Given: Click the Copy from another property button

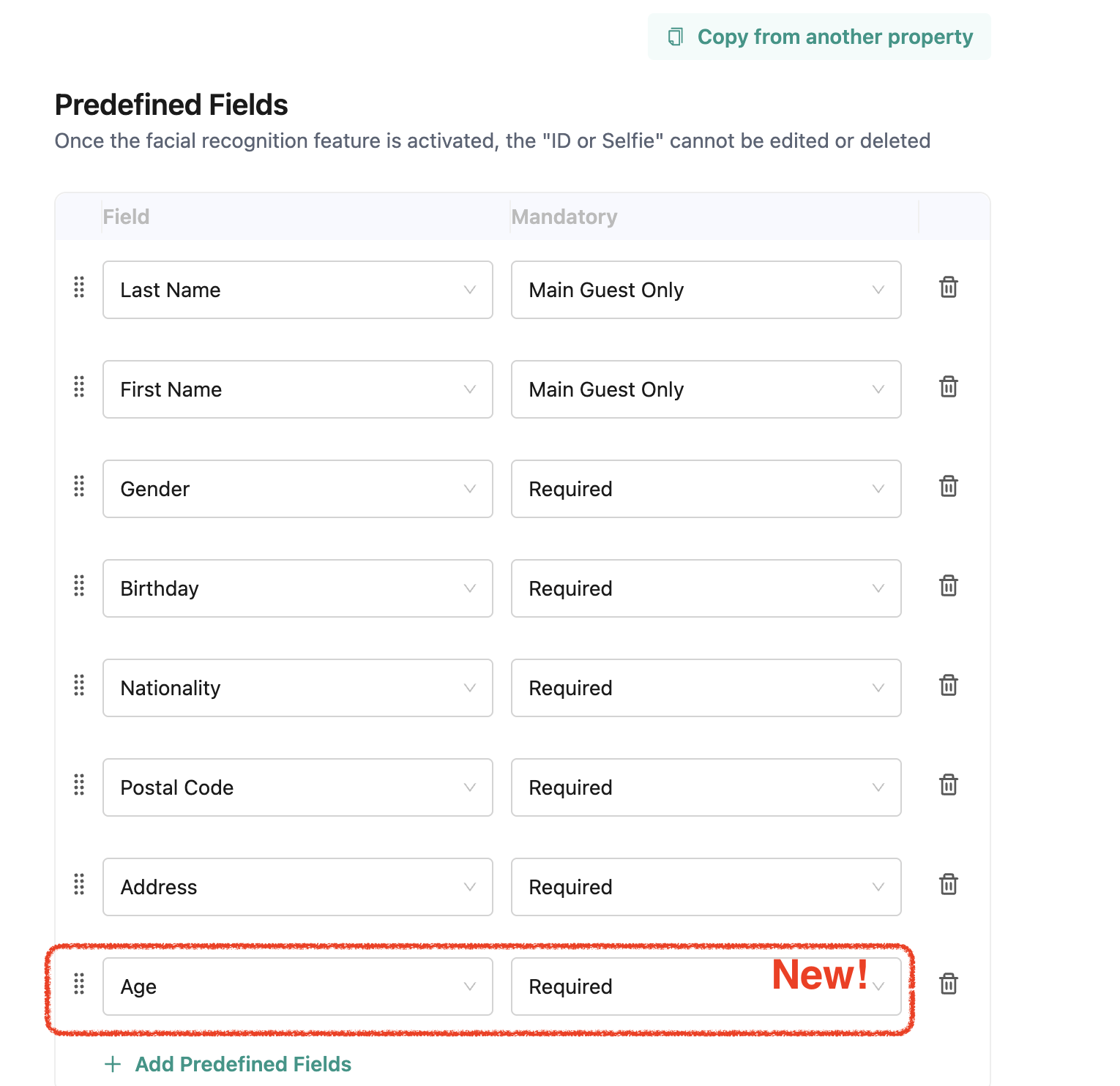Looking at the screenshot, I should tap(818, 36).
